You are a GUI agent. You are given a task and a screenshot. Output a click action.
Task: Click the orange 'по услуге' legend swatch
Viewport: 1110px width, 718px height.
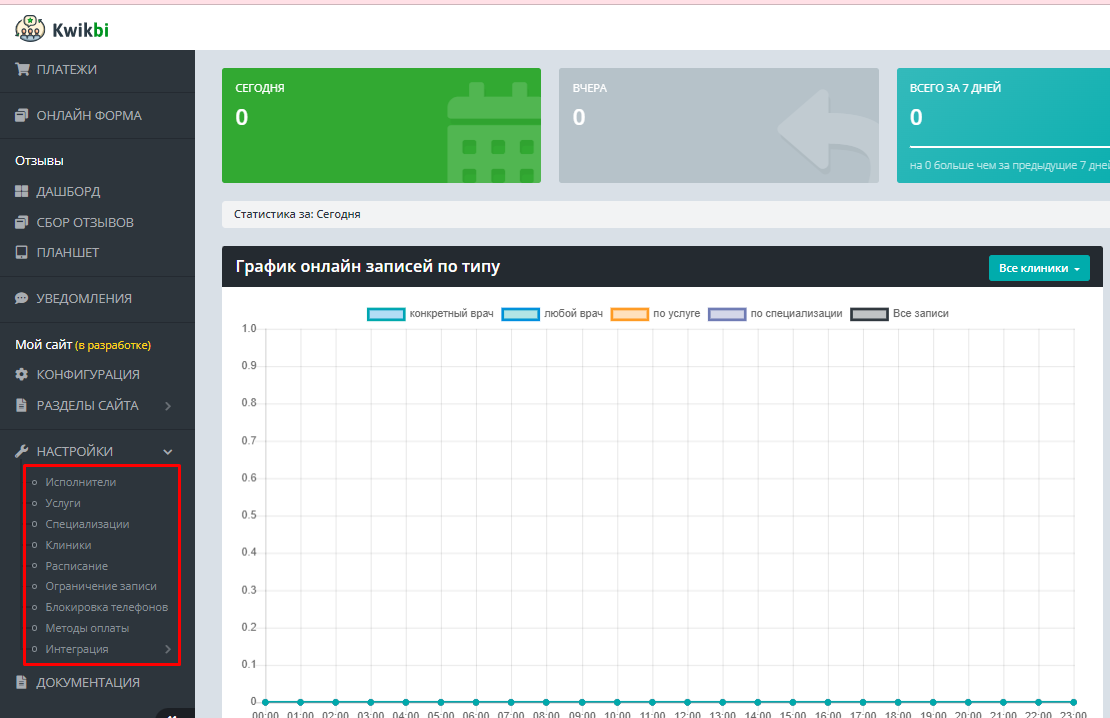point(630,314)
